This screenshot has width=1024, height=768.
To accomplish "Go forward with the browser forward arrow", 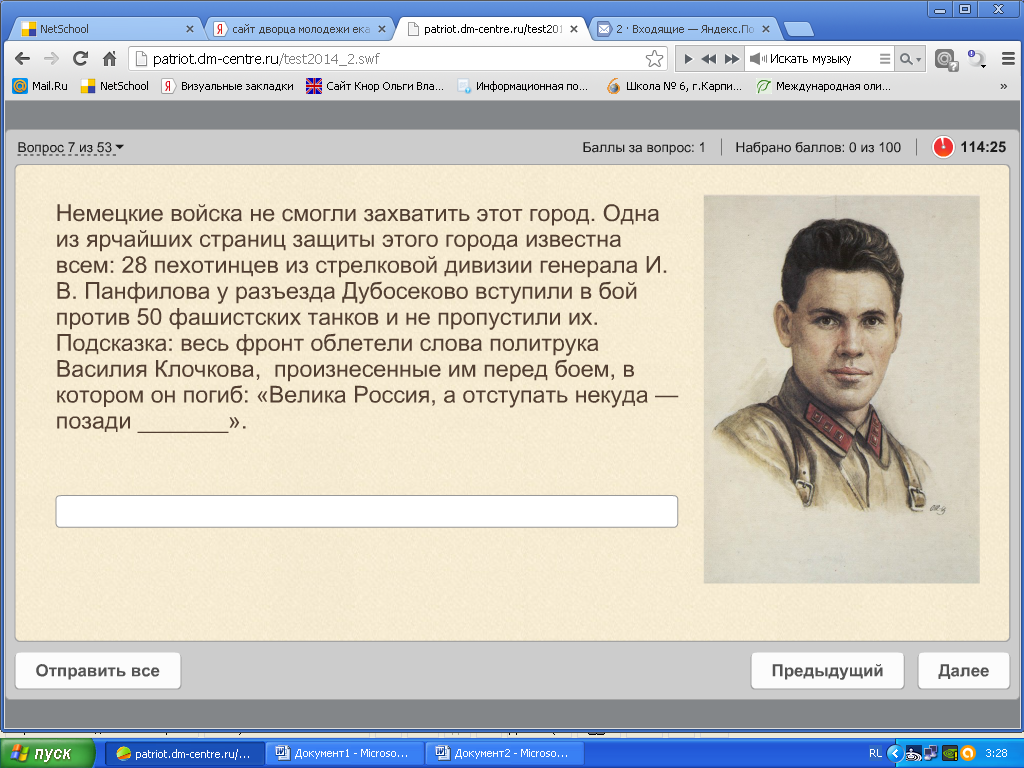I will click(51, 59).
